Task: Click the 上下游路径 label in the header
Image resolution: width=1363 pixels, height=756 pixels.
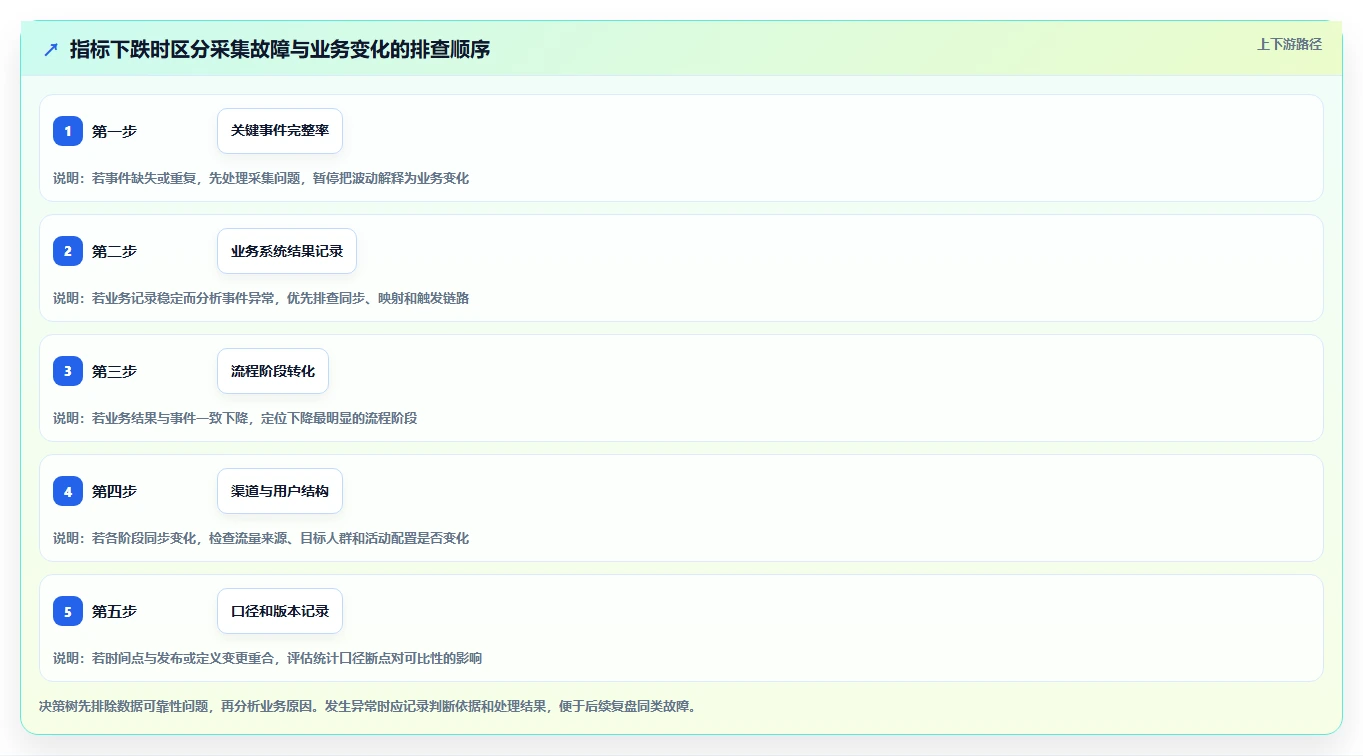Action: tap(1289, 44)
